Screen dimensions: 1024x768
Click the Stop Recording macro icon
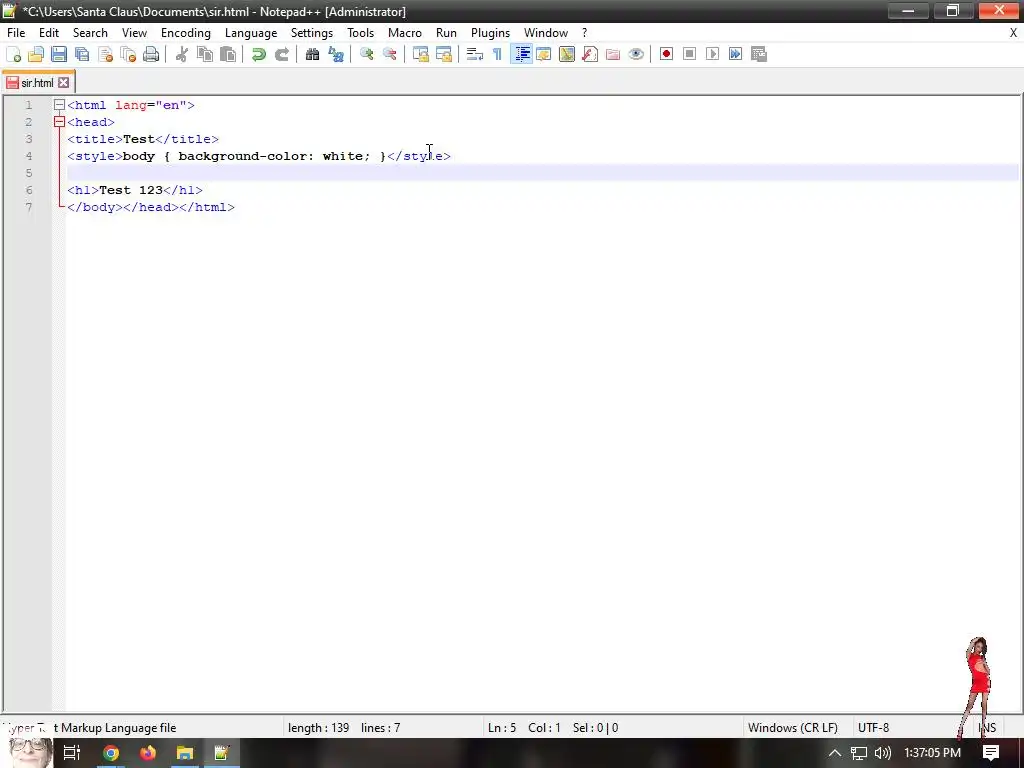coord(689,54)
